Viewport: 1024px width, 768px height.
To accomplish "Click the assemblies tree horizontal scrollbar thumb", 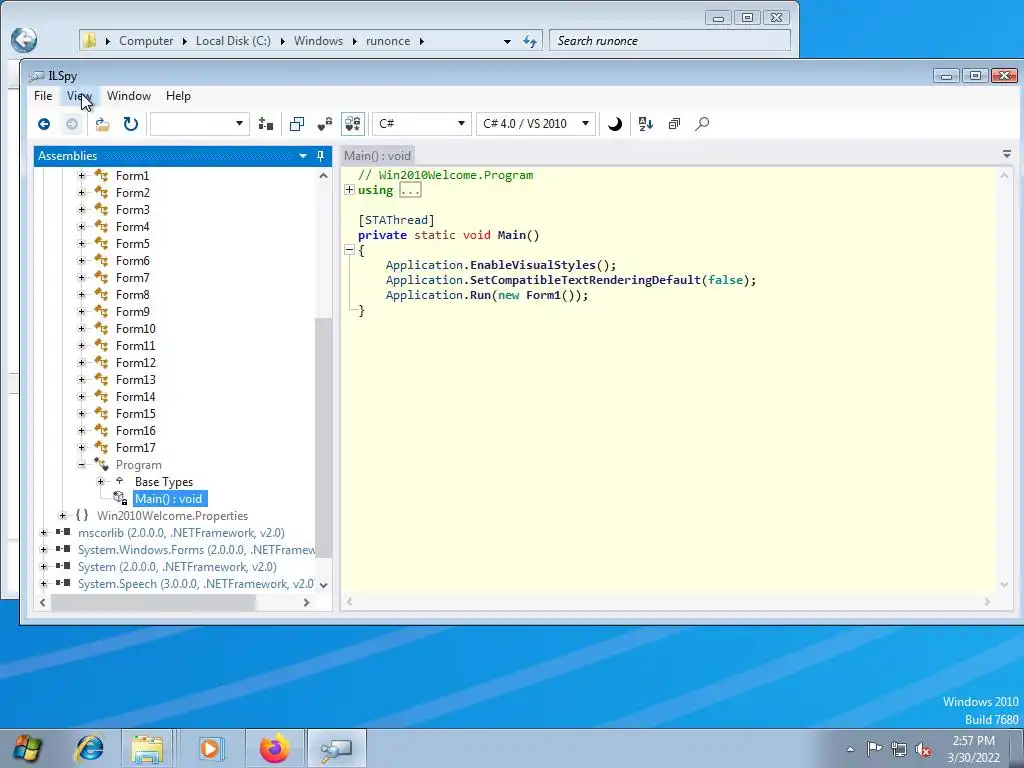I will (x=153, y=603).
